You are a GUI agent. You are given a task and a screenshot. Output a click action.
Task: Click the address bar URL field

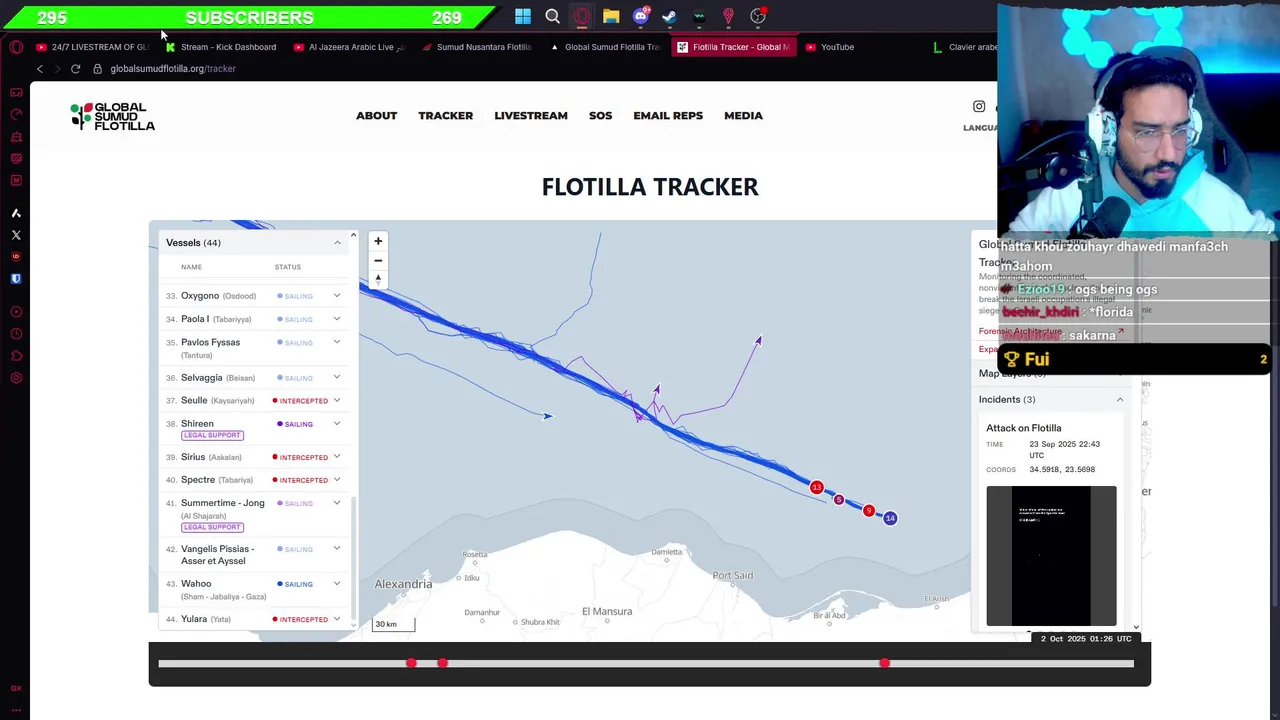pyautogui.click(x=173, y=69)
